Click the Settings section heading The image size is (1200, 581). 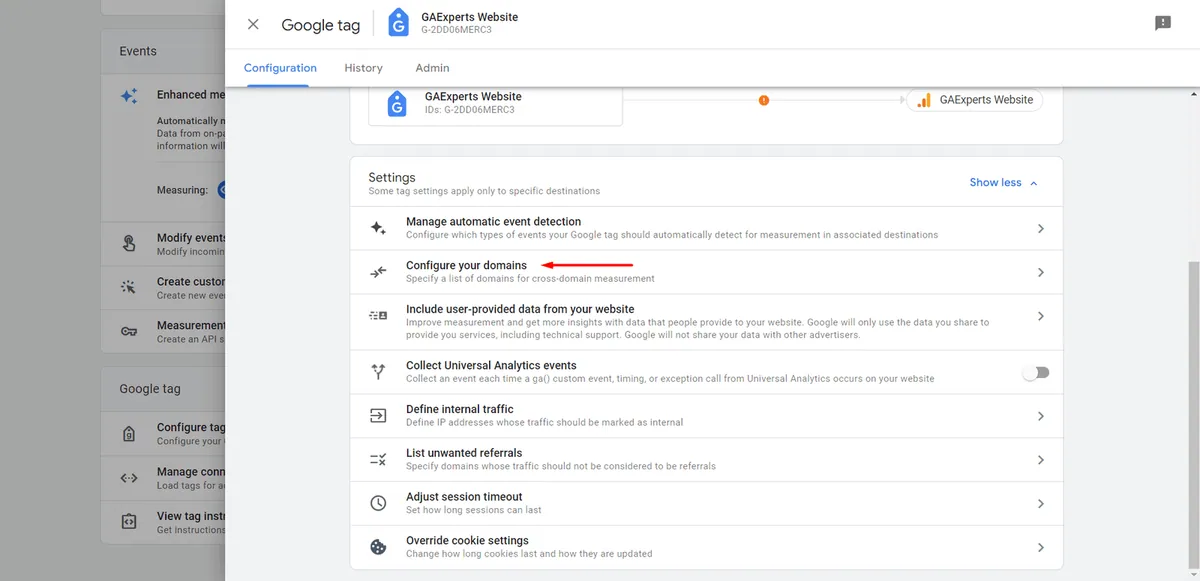click(x=391, y=177)
